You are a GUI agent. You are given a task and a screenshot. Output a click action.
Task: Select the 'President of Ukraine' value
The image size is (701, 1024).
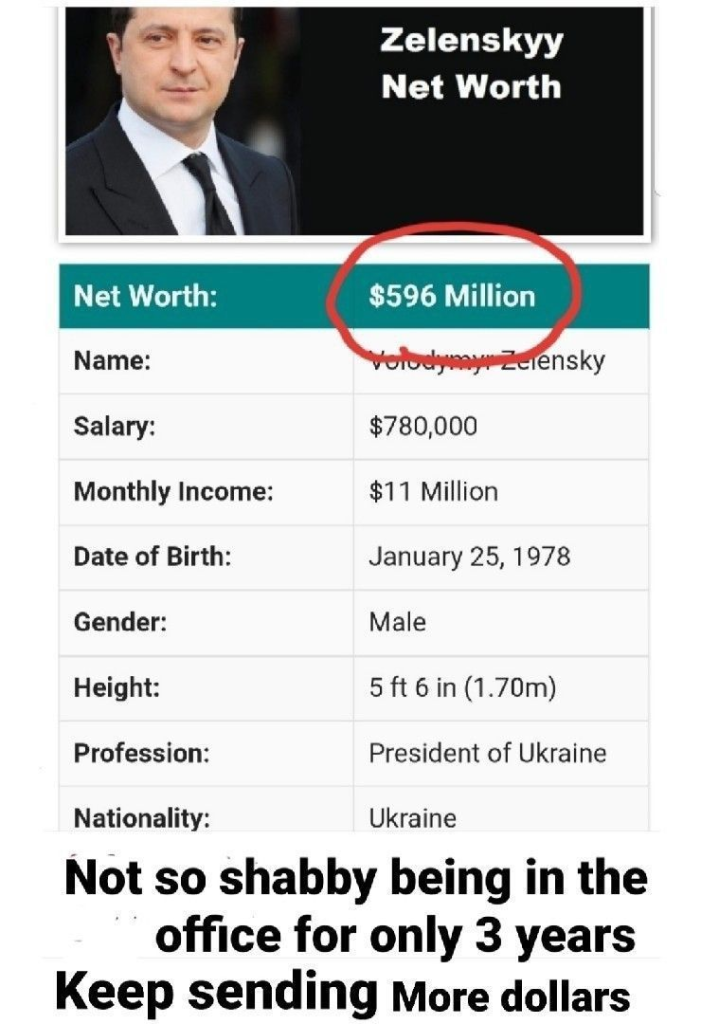[487, 753]
